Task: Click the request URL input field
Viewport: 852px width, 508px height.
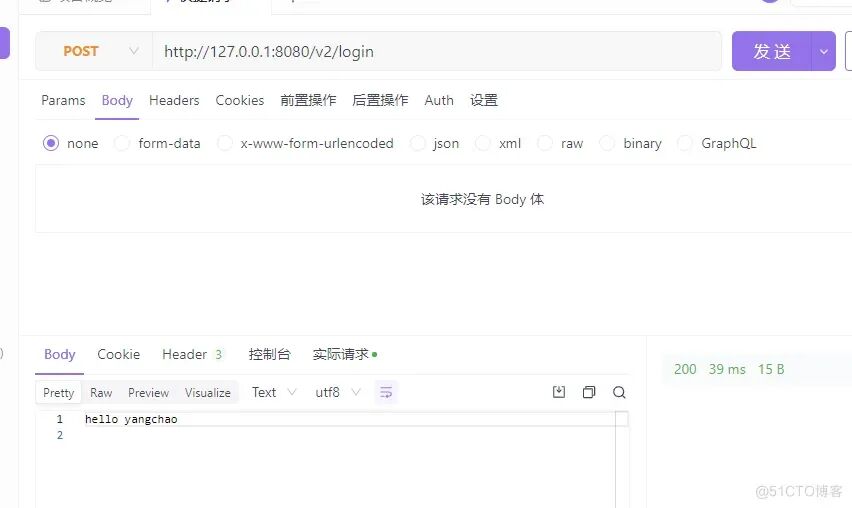Action: [x=437, y=51]
